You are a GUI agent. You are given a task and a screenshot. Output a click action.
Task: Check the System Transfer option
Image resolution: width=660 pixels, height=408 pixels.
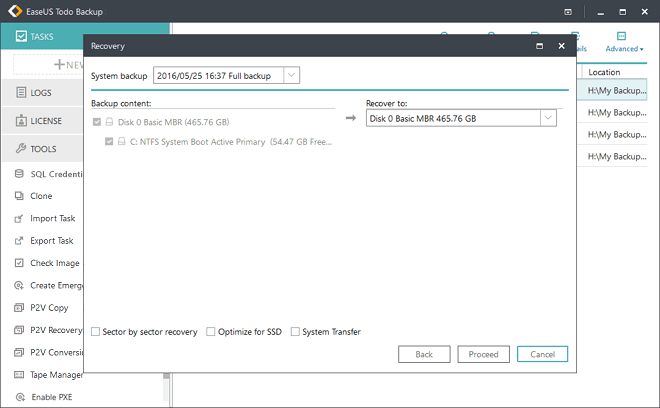(295, 332)
